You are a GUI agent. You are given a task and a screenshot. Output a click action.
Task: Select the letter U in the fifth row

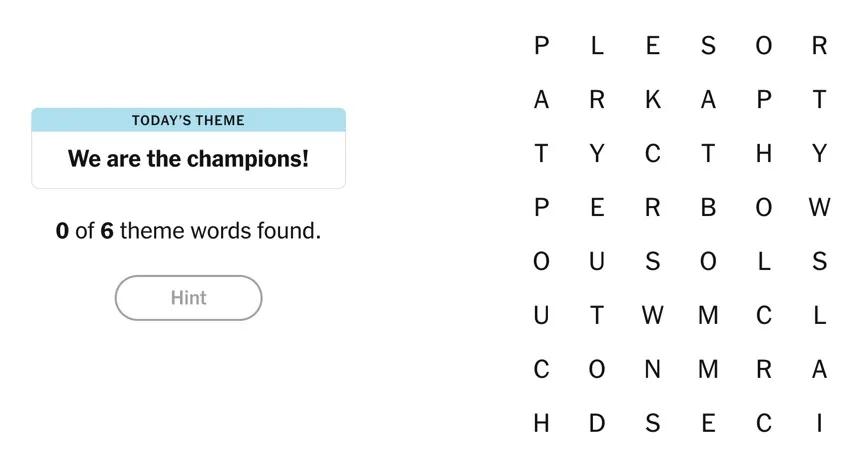point(597,262)
